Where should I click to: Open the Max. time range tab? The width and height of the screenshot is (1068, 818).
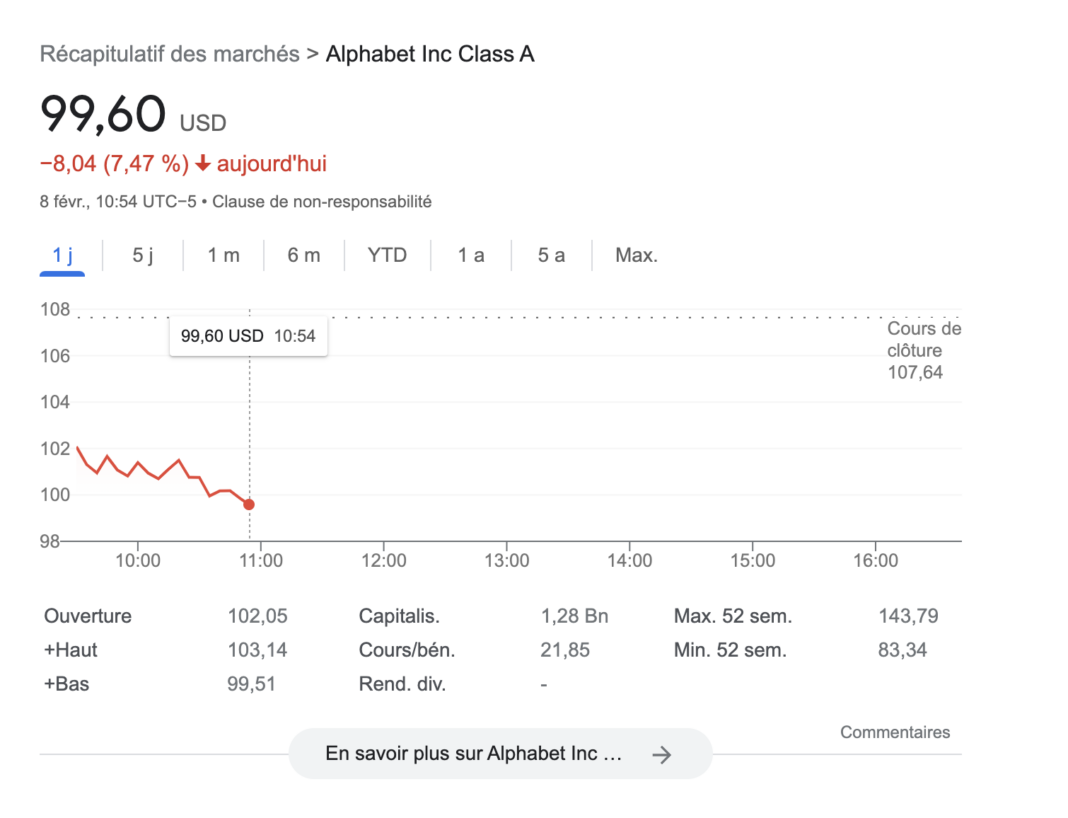(636, 255)
